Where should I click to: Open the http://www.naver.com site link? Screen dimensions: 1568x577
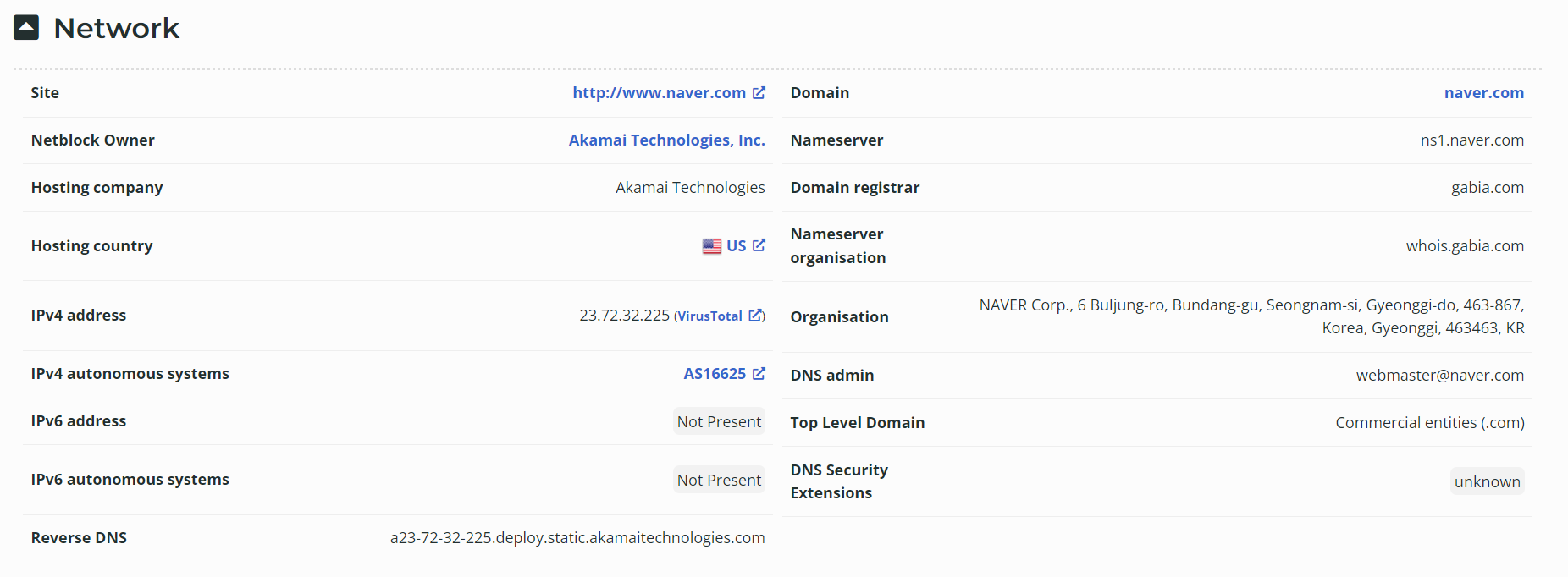pyautogui.click(x=659, y=93)
